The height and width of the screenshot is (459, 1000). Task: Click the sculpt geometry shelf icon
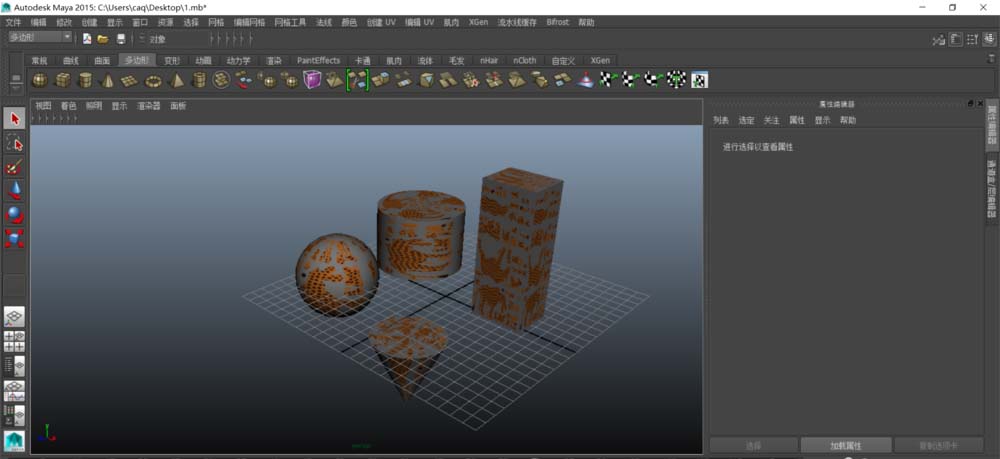(585, 80)
